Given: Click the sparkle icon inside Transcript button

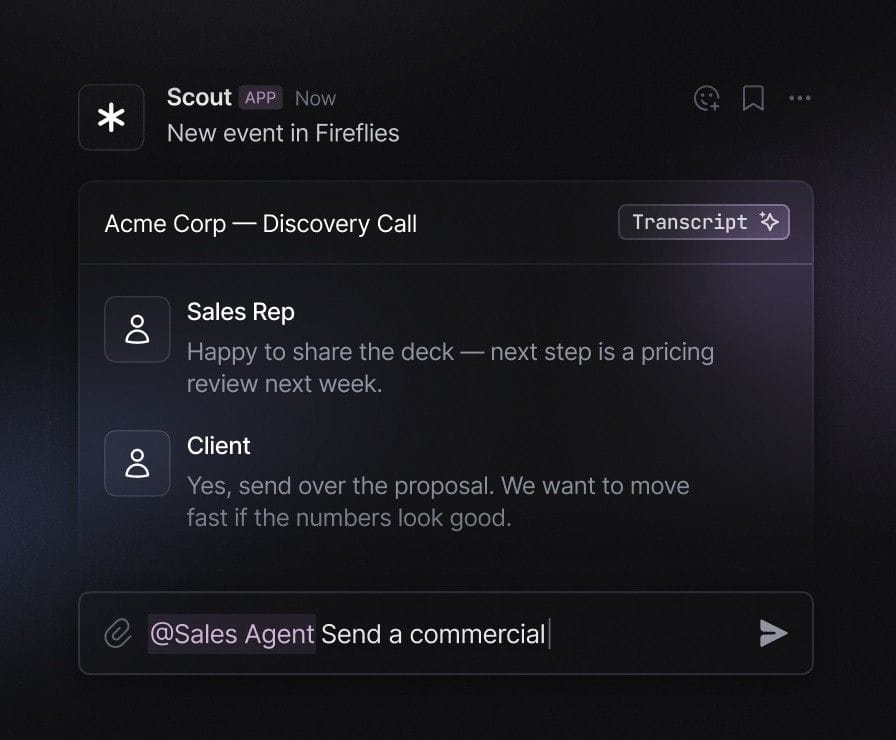Looking at the screenshot, I should (x=769, y=222).
